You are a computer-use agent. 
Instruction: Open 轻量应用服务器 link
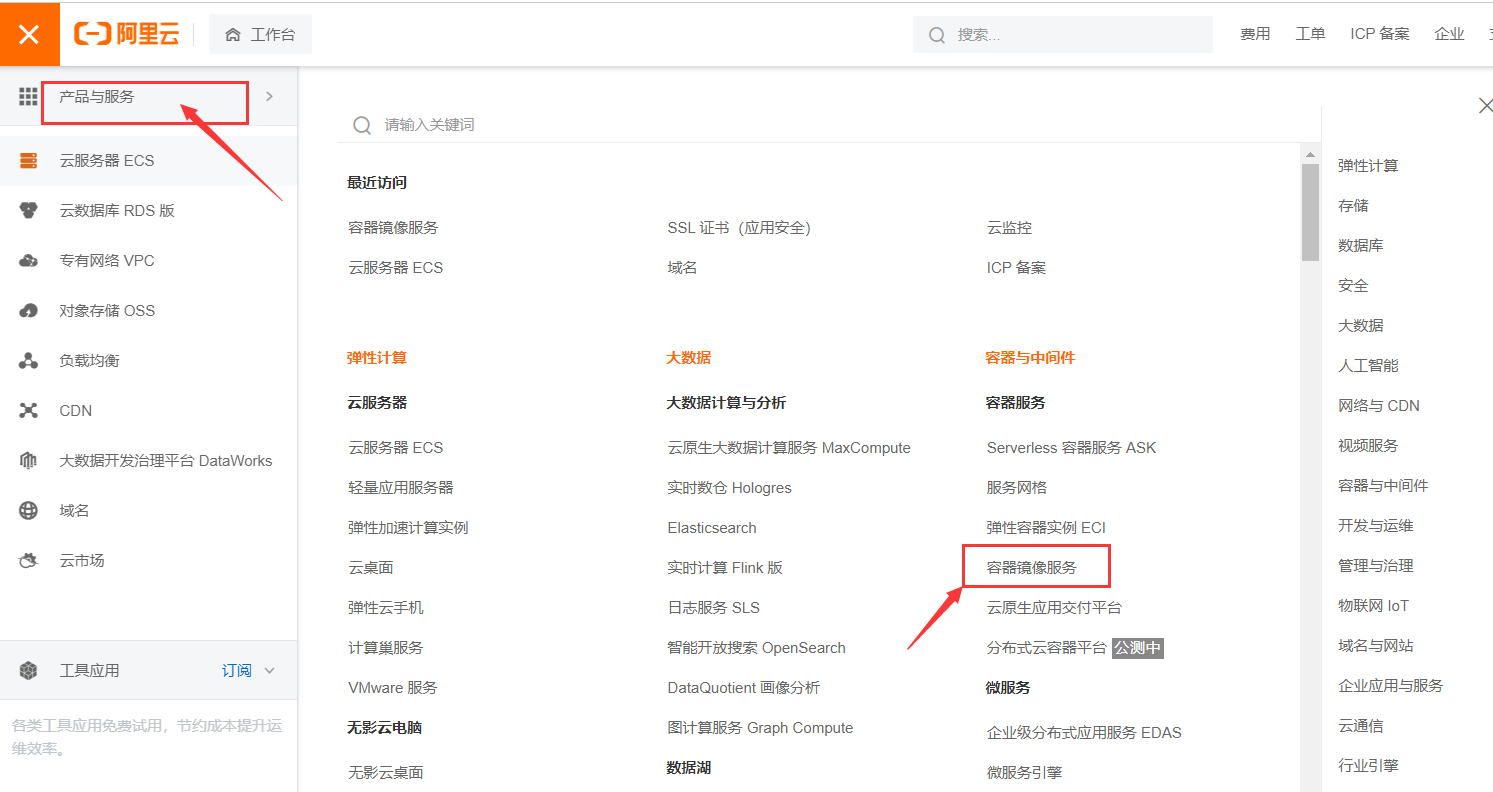pos(401,488)
